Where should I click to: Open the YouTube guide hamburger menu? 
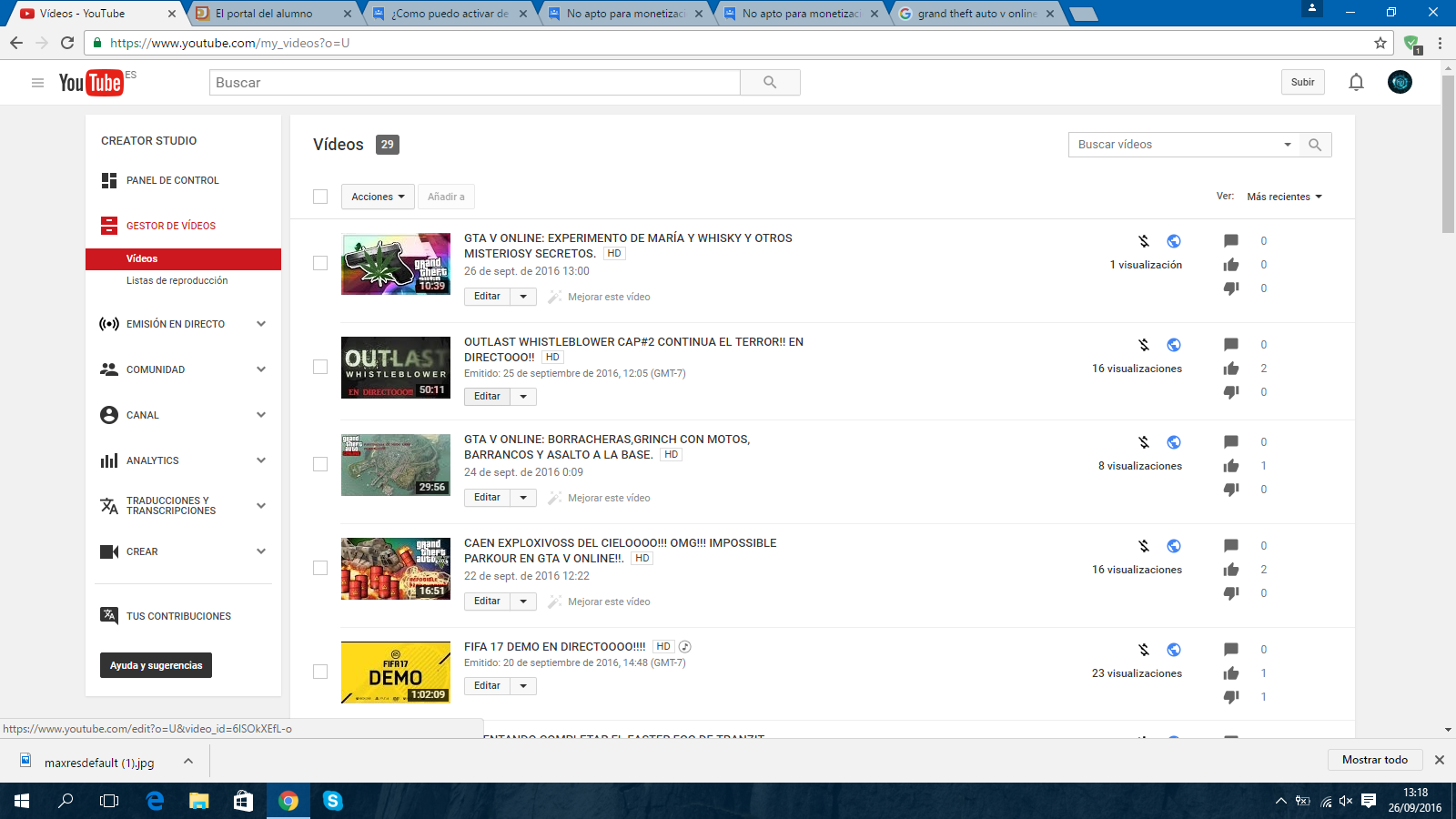coord(37,83)
